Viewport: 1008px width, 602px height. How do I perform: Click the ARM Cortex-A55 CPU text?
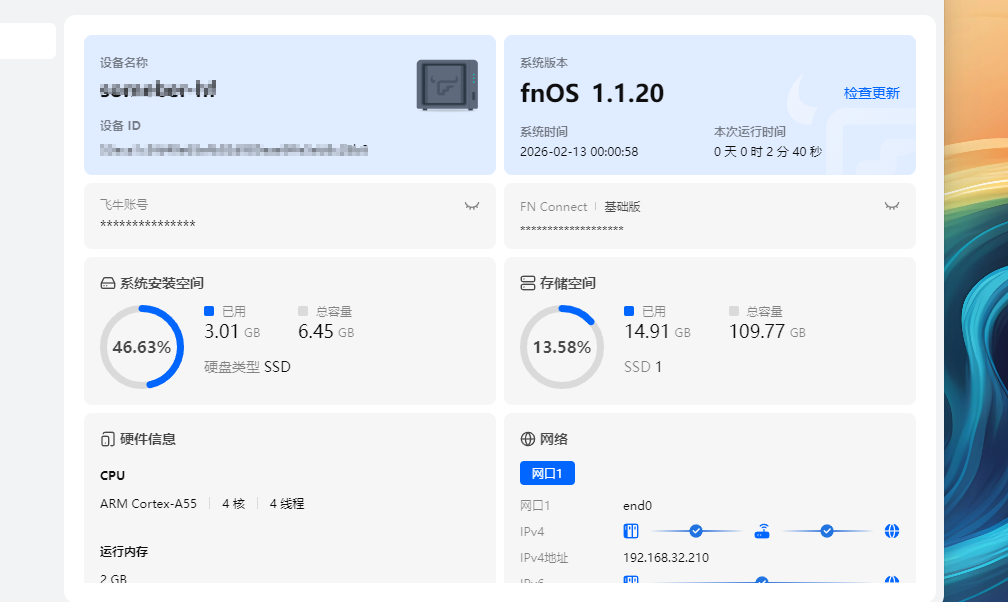[x=148, y=504]
